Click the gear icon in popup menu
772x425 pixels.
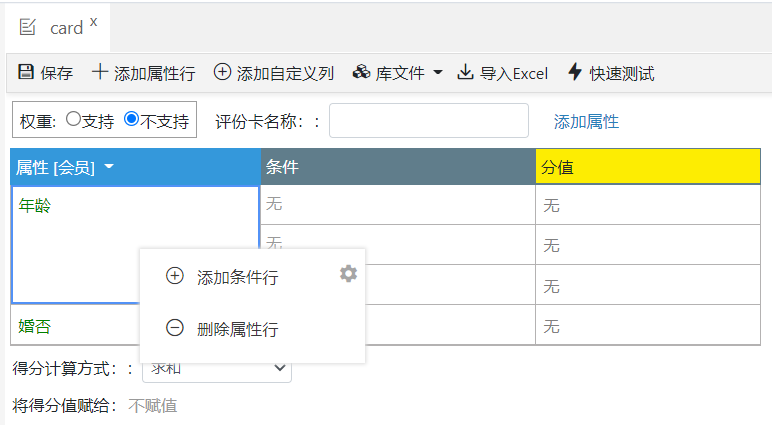click(x=348, y=273)
